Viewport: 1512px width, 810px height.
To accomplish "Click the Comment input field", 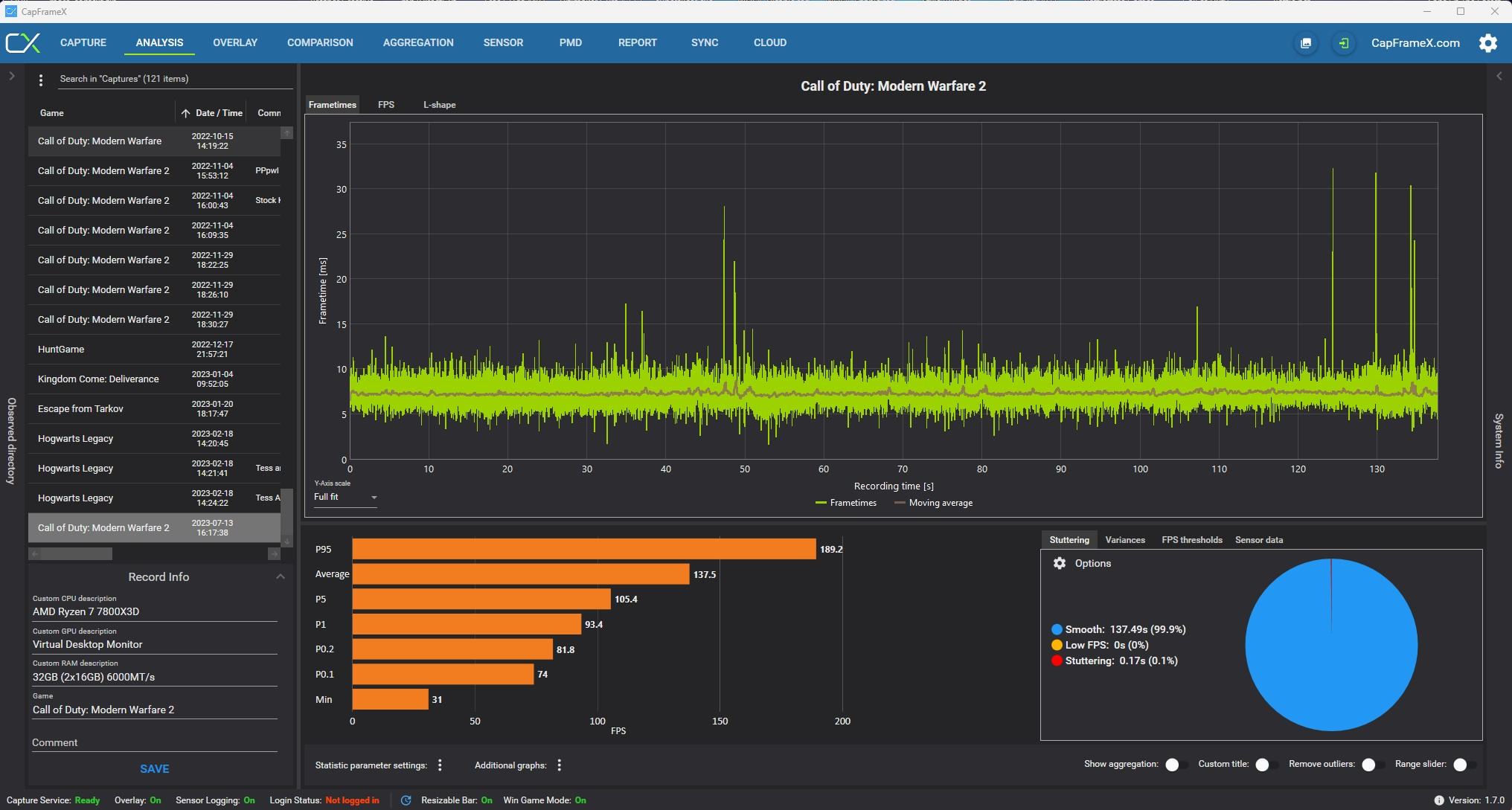I will pos(155,742).
